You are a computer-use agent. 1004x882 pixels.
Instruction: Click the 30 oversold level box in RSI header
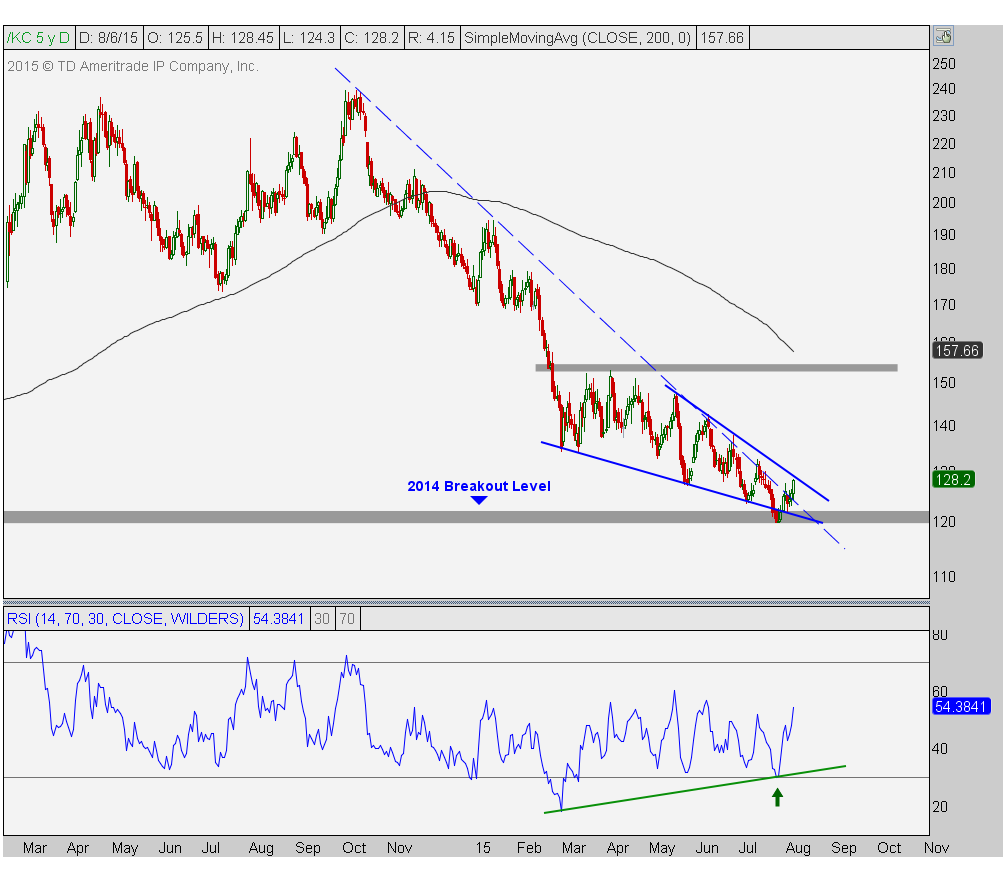(x=322, y=619)
